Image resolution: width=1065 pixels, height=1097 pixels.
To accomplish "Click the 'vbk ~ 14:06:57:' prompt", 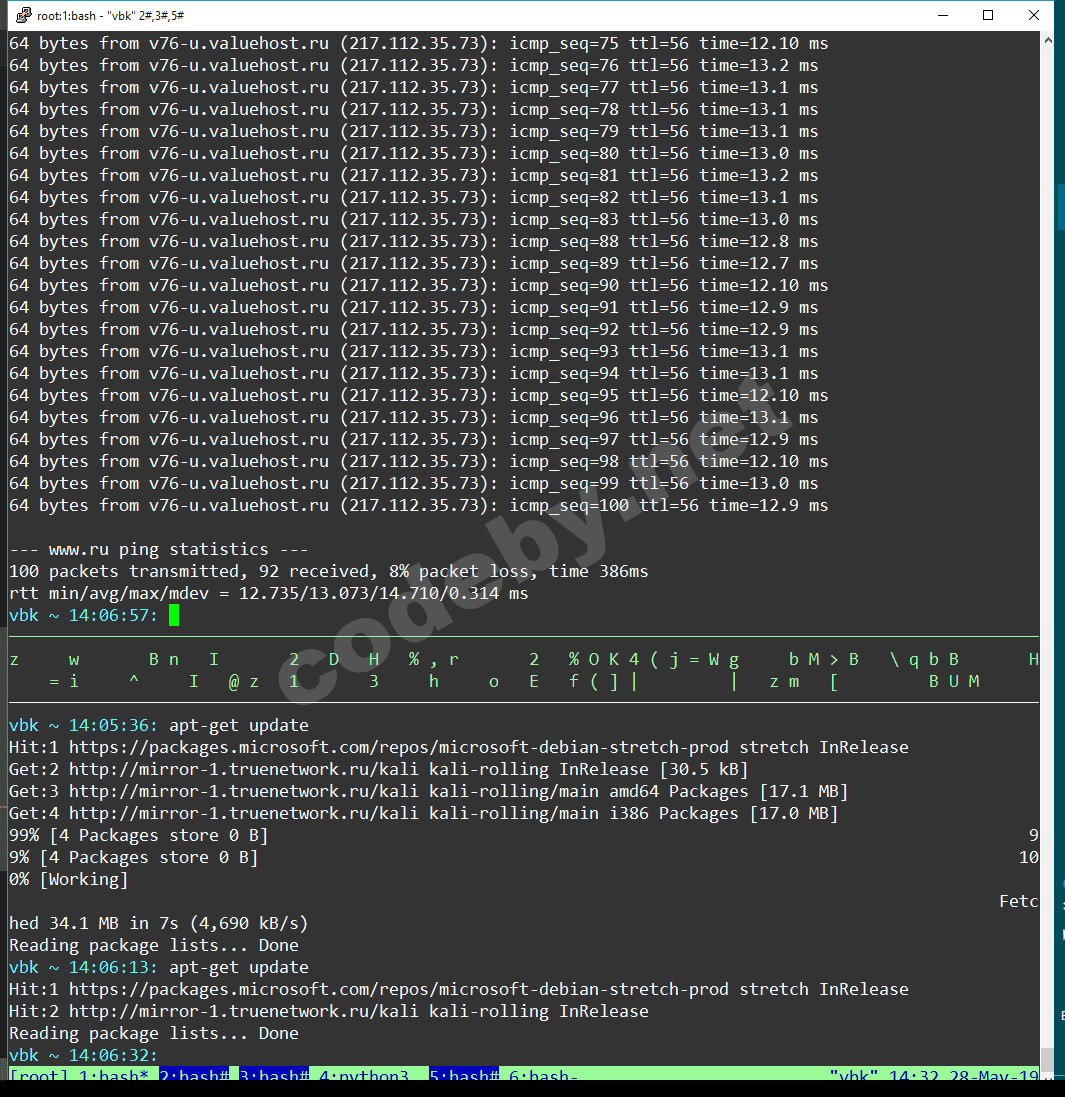I will 84,616.
